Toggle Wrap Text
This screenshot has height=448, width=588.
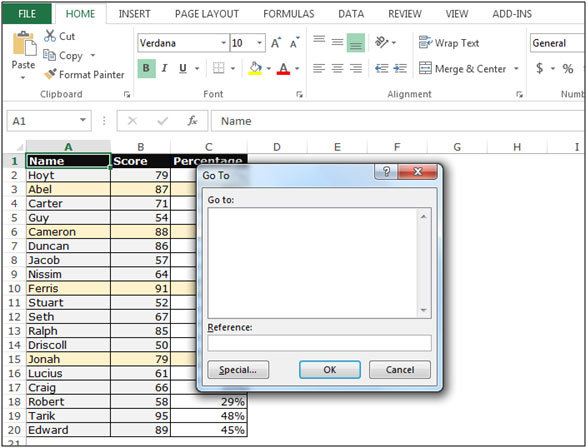(448, 43)
